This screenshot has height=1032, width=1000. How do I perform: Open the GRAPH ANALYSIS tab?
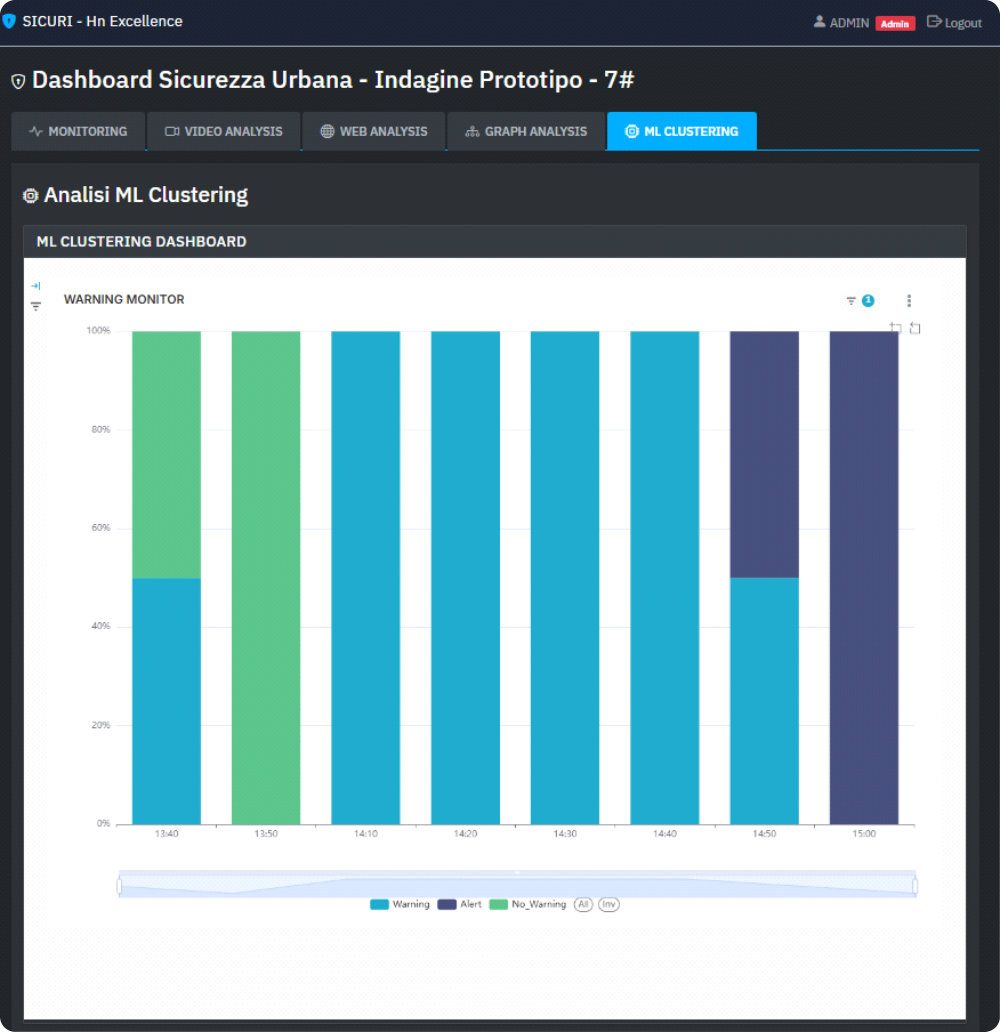pos(526,131)
